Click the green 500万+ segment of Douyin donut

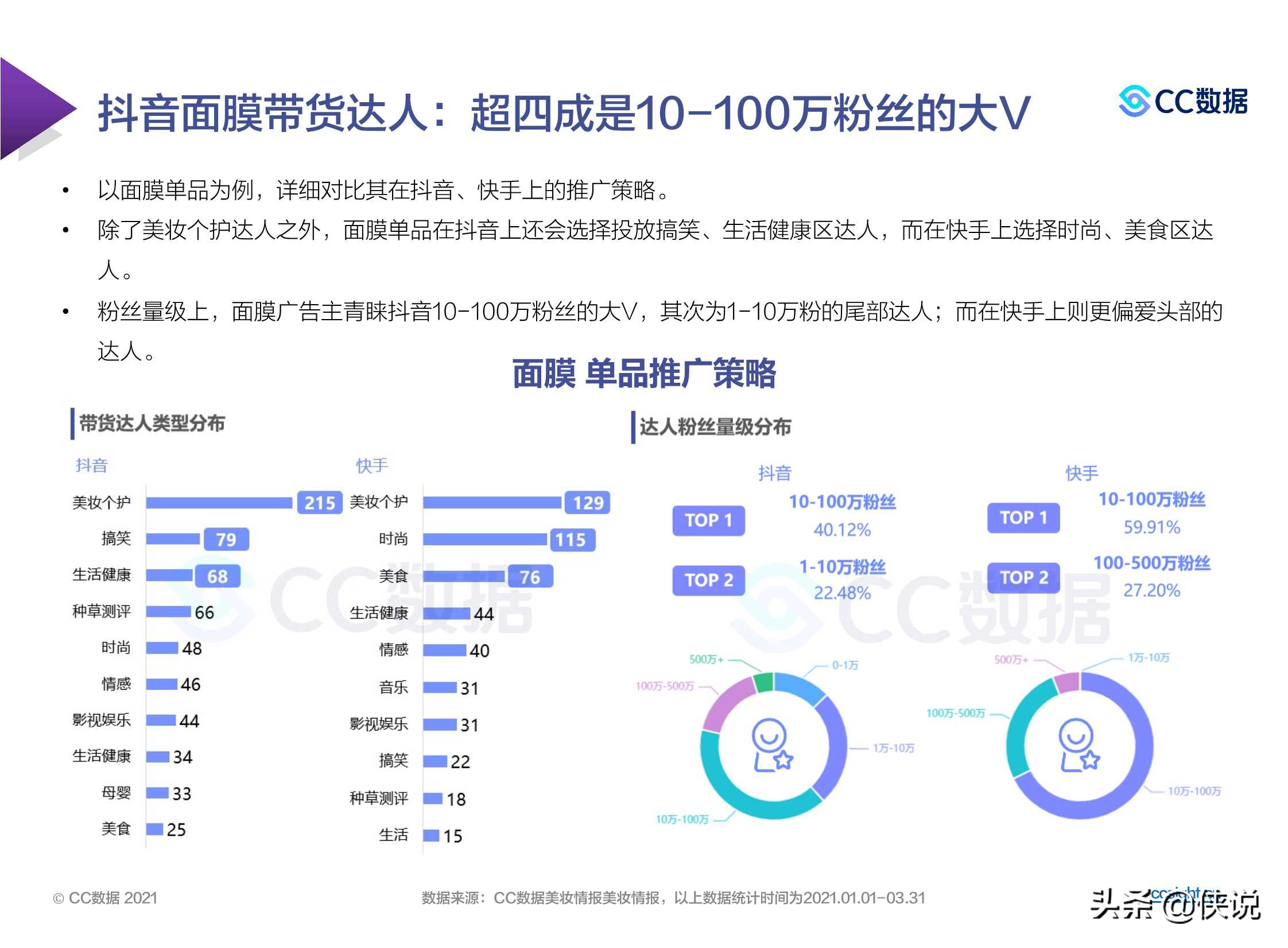tap(764, 682)
